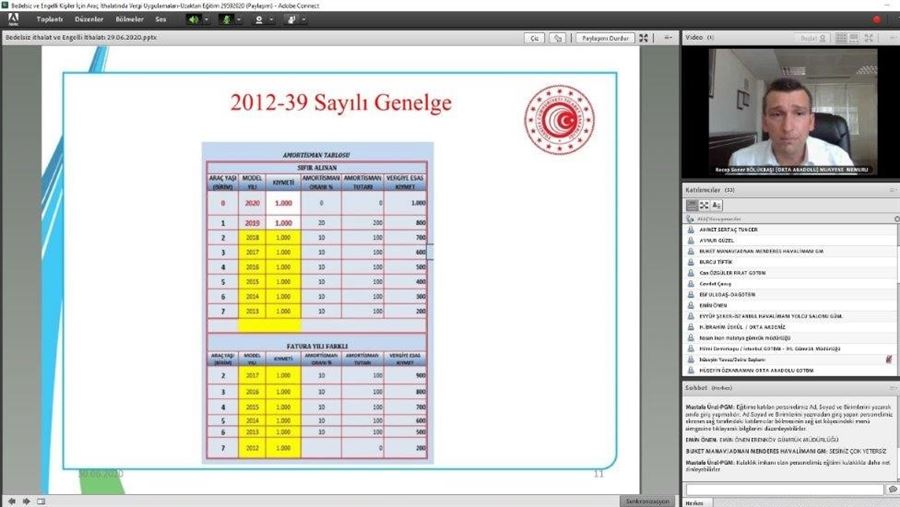Open dropdown arrow next to speaker icon
Screen dimensions: 900x507
pos(205,19)
